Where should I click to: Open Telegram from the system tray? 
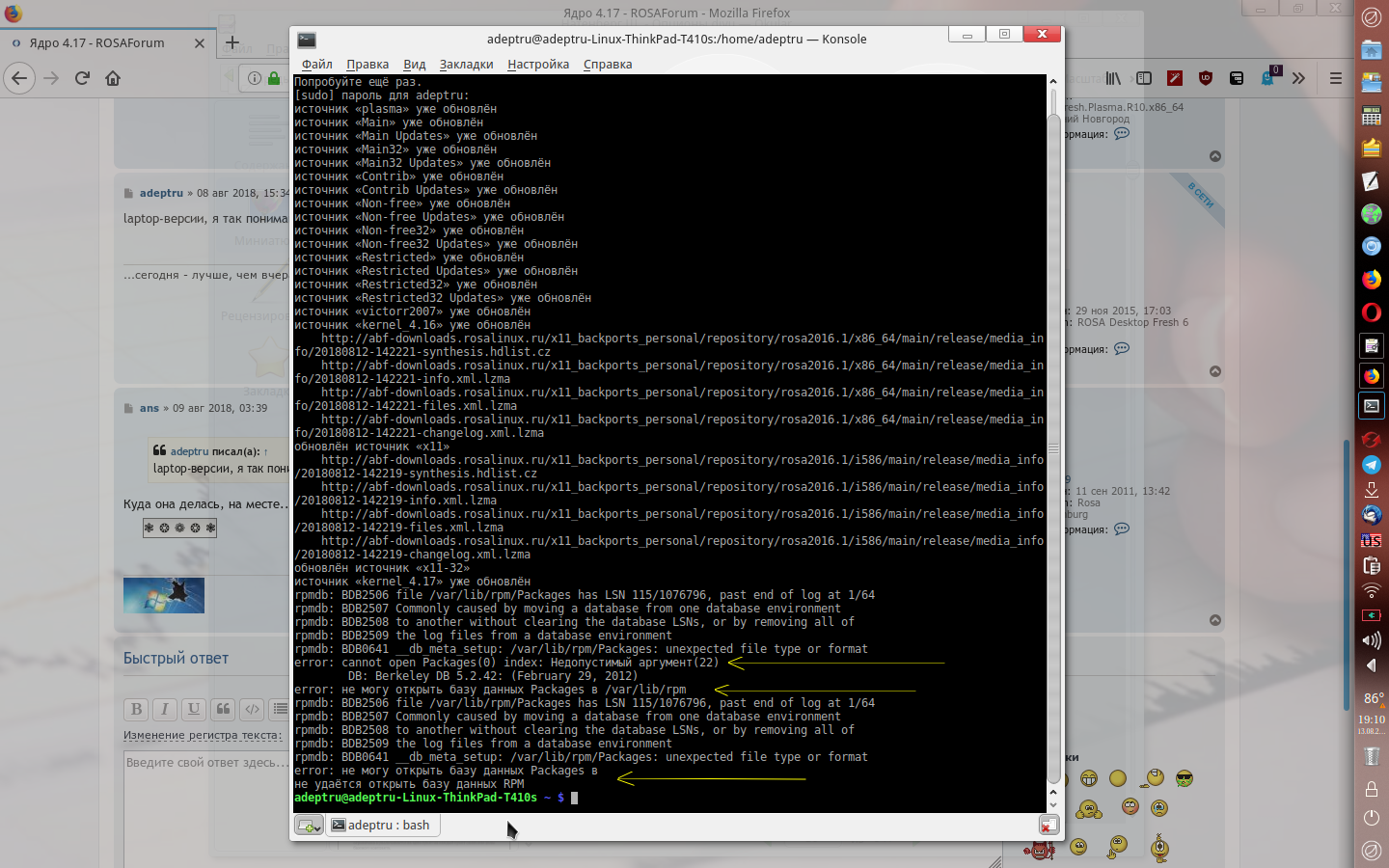click(x=1371, y=465)
